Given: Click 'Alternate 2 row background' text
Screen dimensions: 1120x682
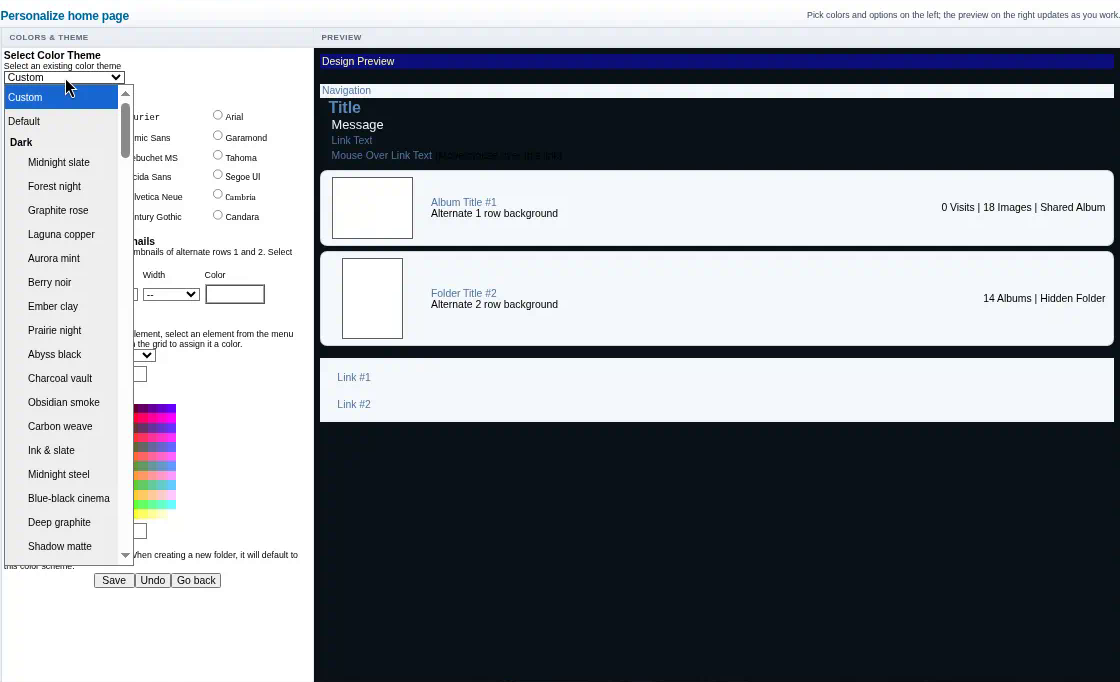Looking at the screenshot, I should point(494,304).
